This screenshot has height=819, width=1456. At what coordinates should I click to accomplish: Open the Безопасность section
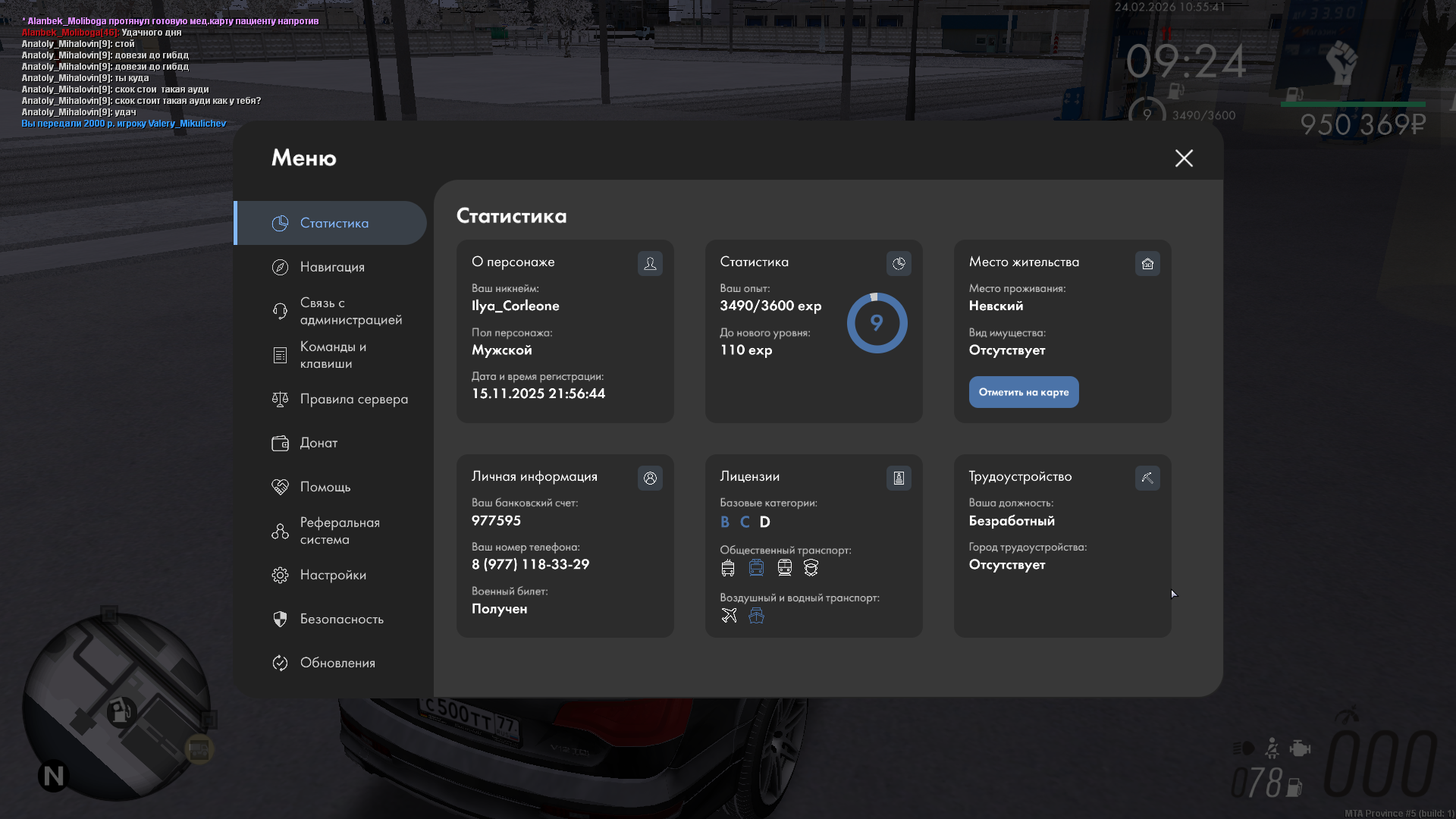coord(341,619)
